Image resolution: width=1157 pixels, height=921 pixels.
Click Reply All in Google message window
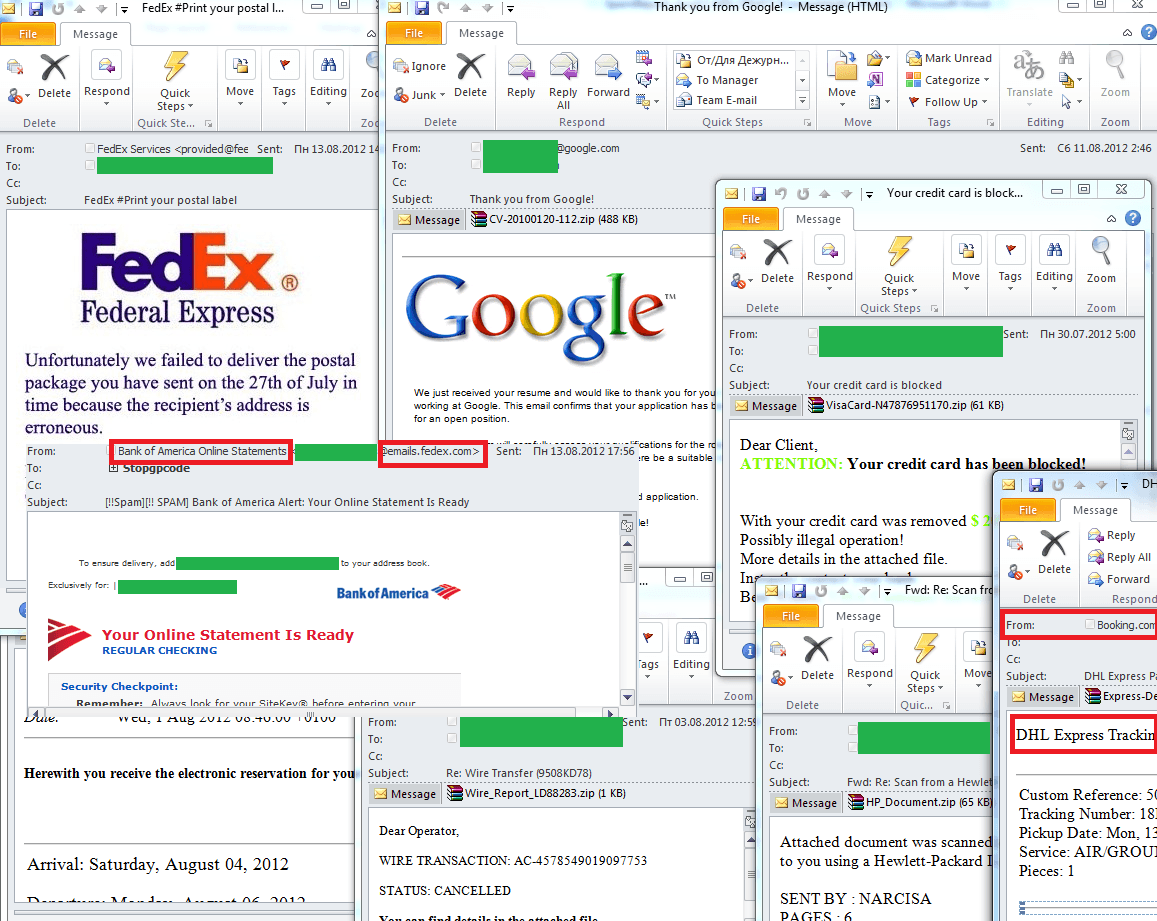tap(563, 81)
